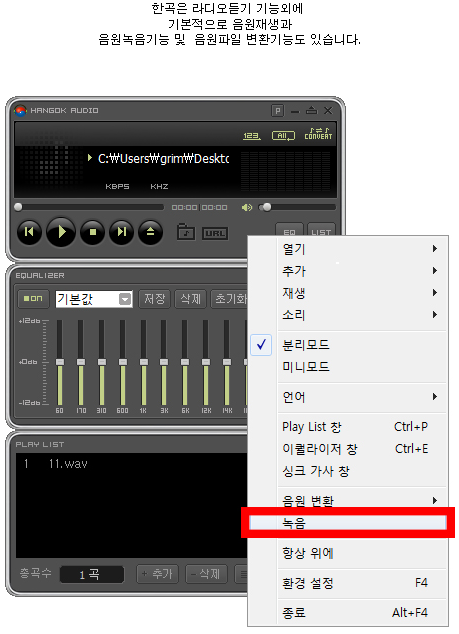Click the volume slider knob
Screen dimensions: 459x634
267,207
